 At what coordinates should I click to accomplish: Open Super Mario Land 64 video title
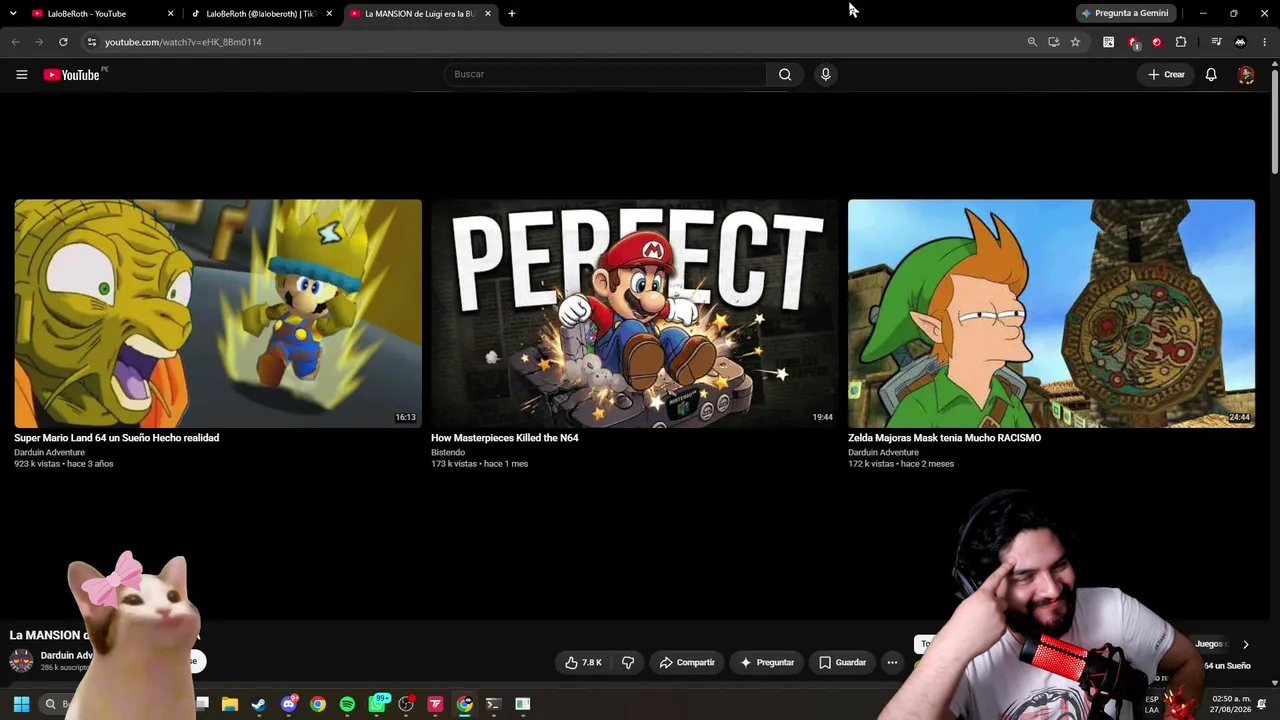(116, 438)
